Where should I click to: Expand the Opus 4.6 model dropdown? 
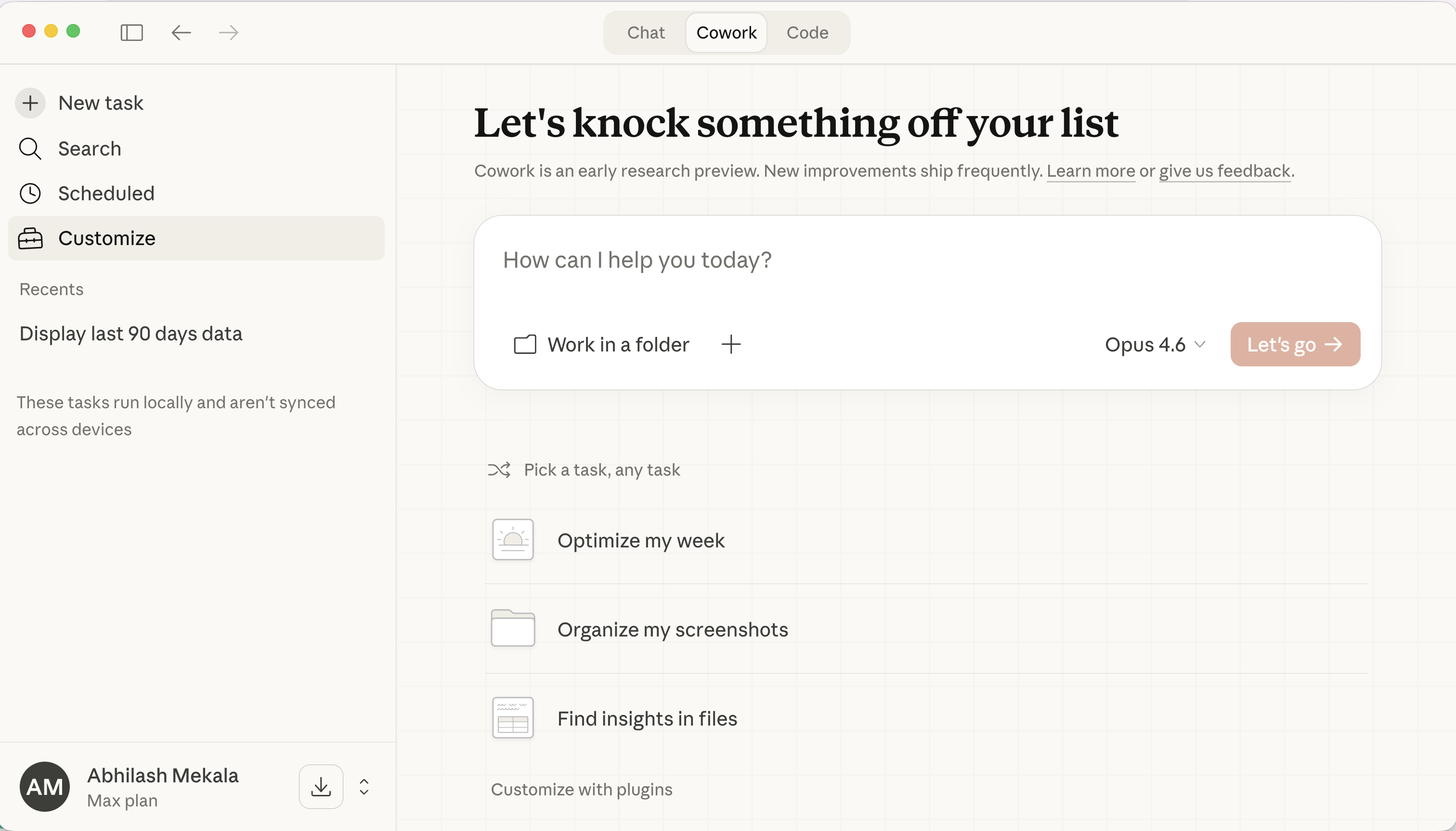(x=1155, y=344)
